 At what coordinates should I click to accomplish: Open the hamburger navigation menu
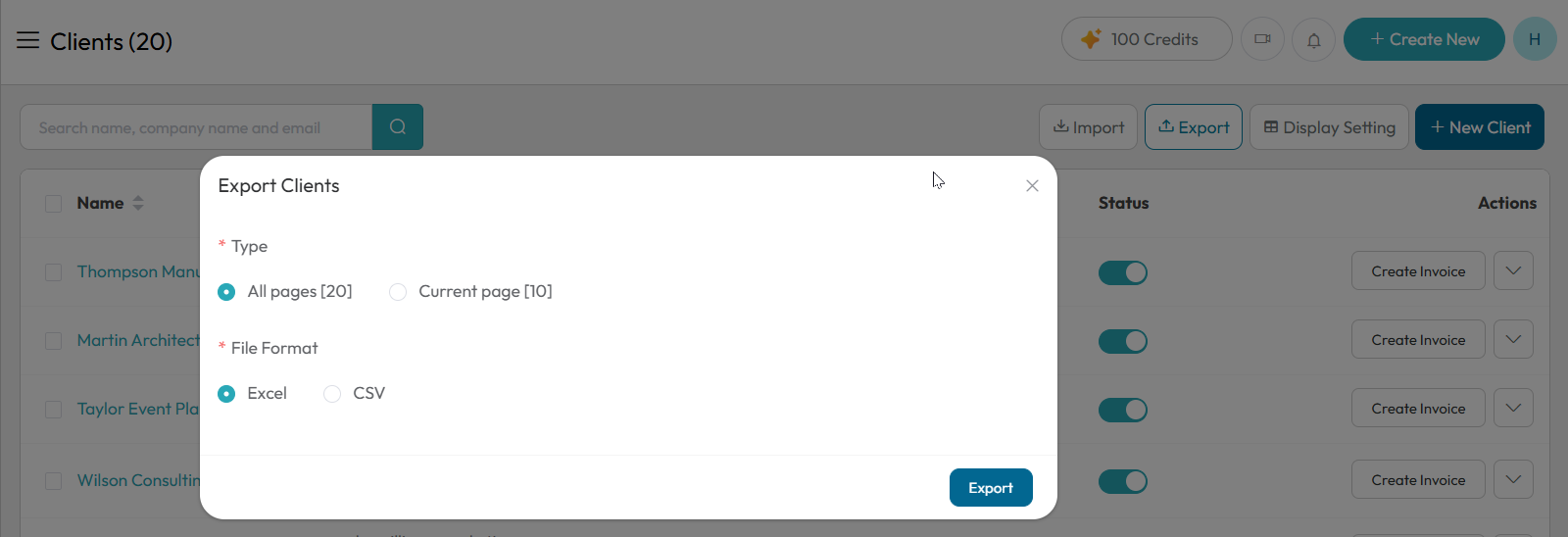click(27, 40)
